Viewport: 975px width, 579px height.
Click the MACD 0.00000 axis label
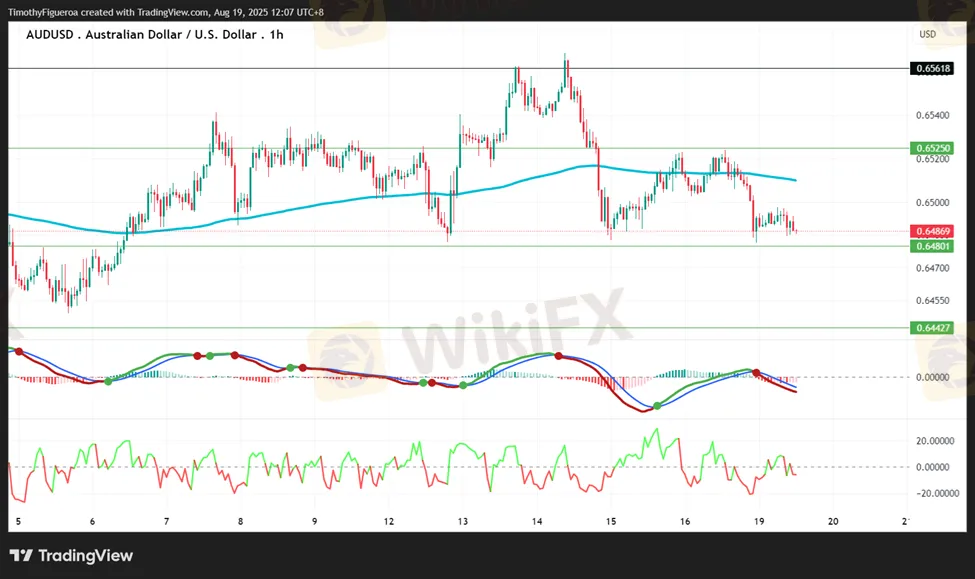934,377
